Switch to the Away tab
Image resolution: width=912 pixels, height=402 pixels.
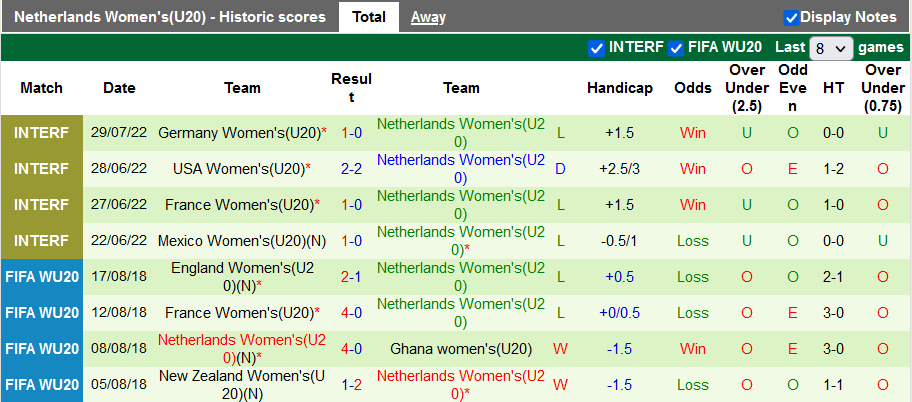pyautogui.click(x=428, y=17)
